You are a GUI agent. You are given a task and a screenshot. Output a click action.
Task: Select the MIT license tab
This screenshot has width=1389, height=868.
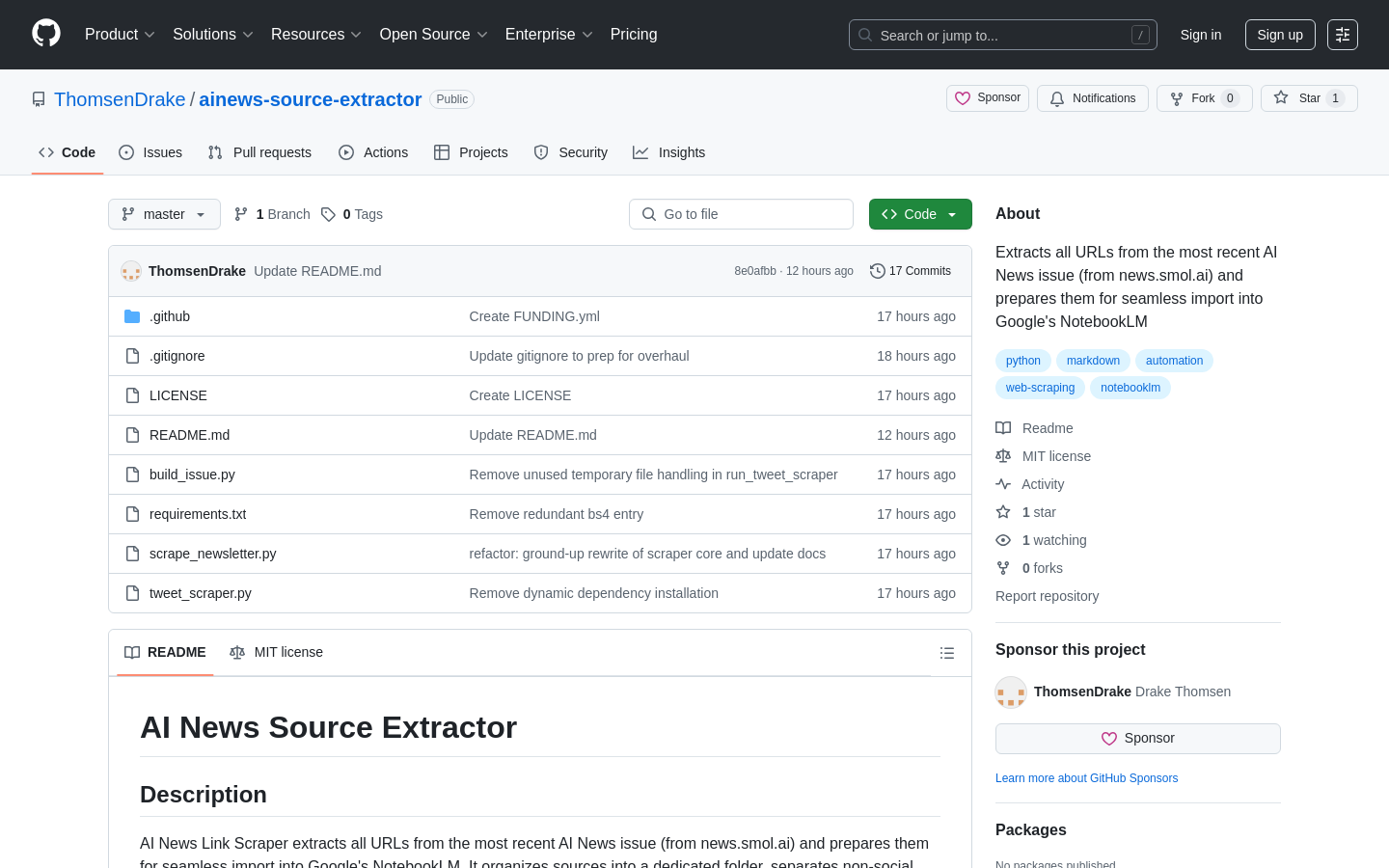(276, 652)
